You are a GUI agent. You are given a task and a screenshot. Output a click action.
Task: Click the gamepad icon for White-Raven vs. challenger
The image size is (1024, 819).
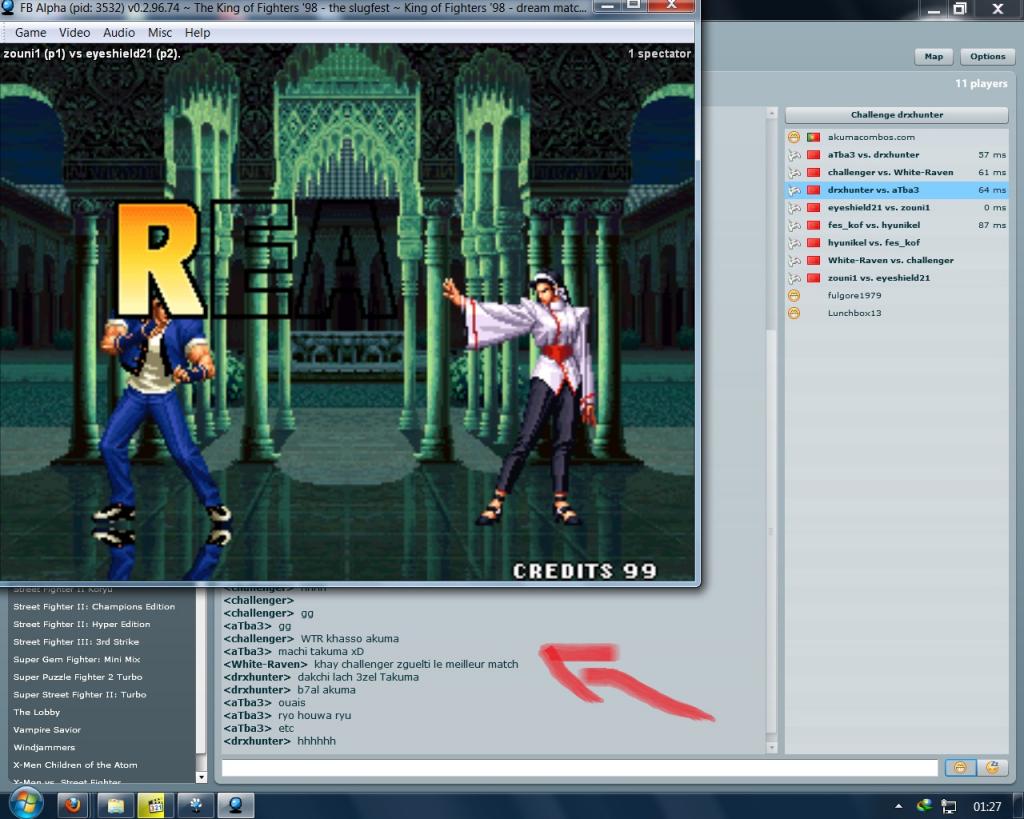793,261
